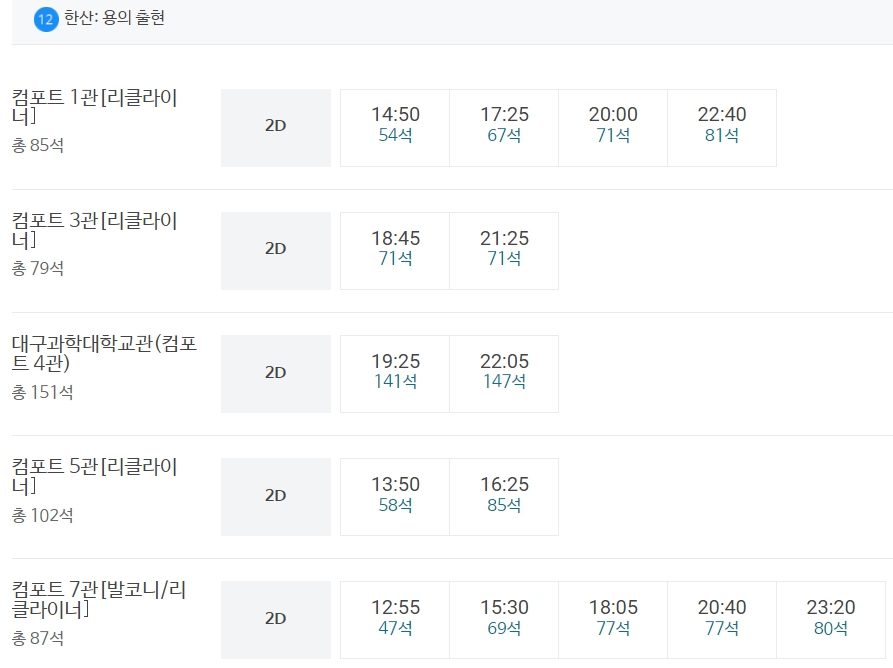Book the 13:50 showtime in 컴포트 5관

tap(393, 496)
